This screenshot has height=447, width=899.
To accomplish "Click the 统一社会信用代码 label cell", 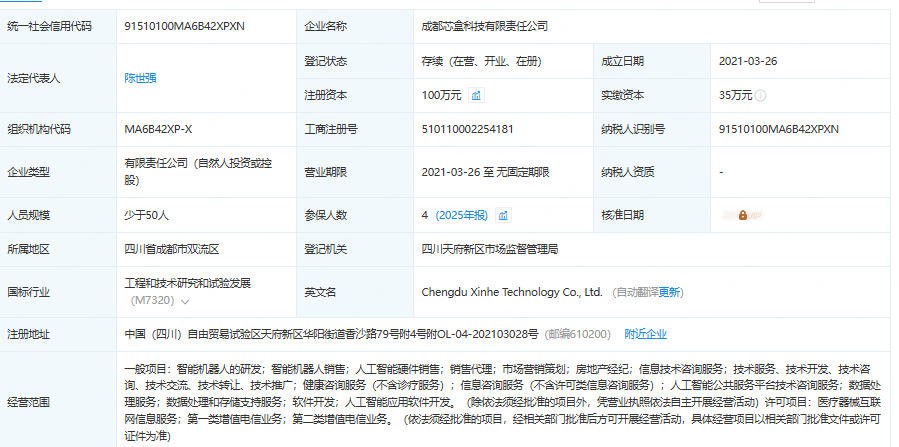I will tap(58, 26).
